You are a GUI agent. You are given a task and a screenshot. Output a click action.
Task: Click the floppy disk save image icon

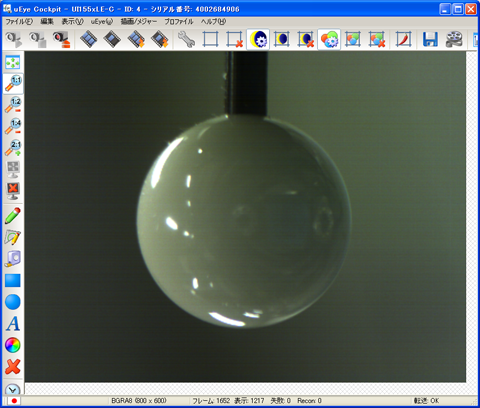click(x=430, y=39)
